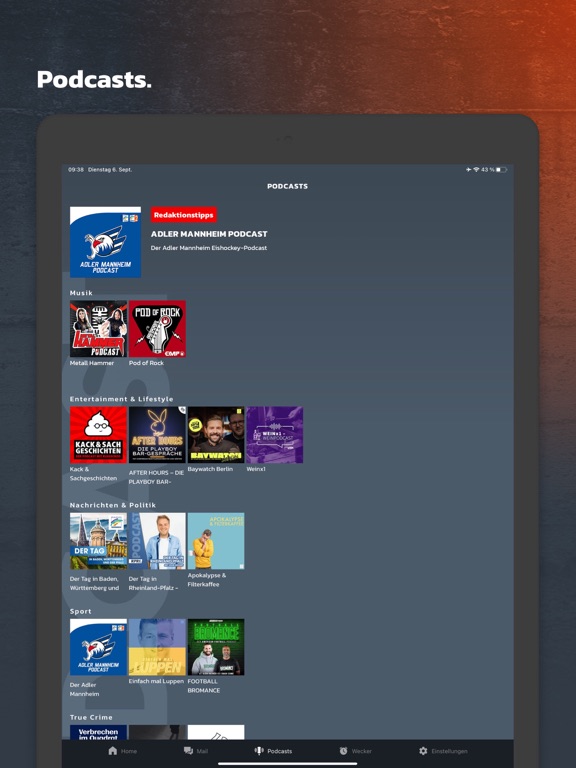Open the Weinx1 podcast cover
Image resolution: width=576 pixels, height=768 pixels.
pos(275,435)
